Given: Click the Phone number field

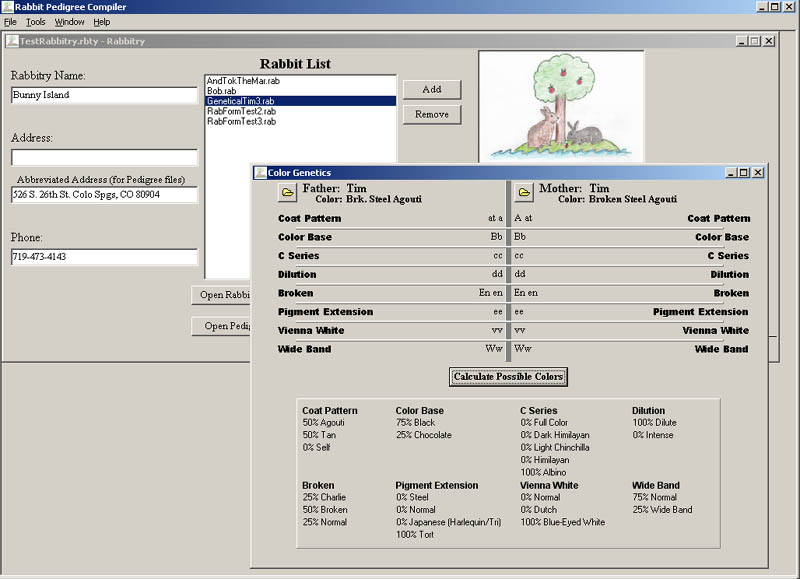Looking at the screenshot, I should tap(104, 258).
